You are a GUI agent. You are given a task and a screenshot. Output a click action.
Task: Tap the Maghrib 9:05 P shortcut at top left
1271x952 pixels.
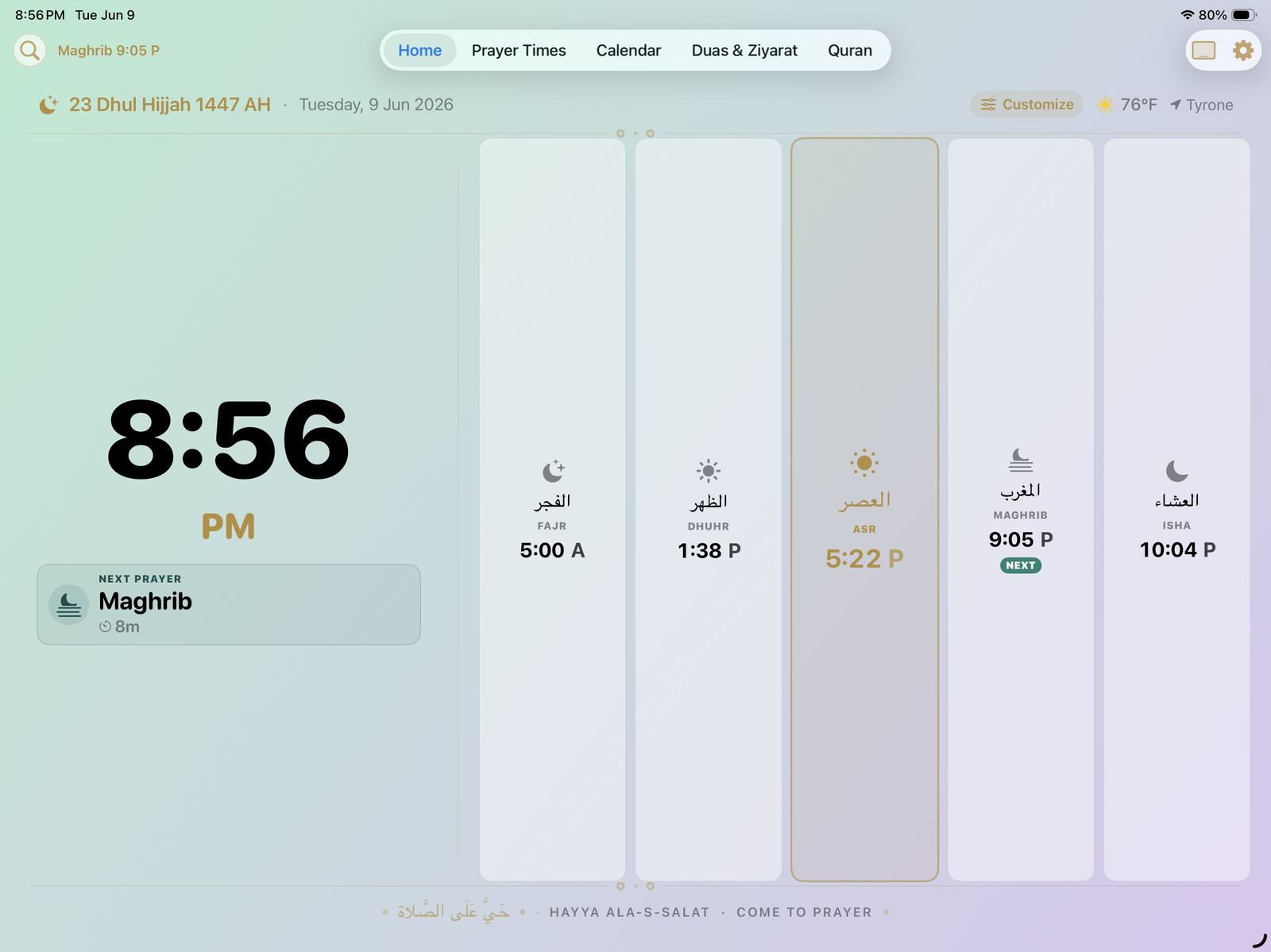pos(109,51)
